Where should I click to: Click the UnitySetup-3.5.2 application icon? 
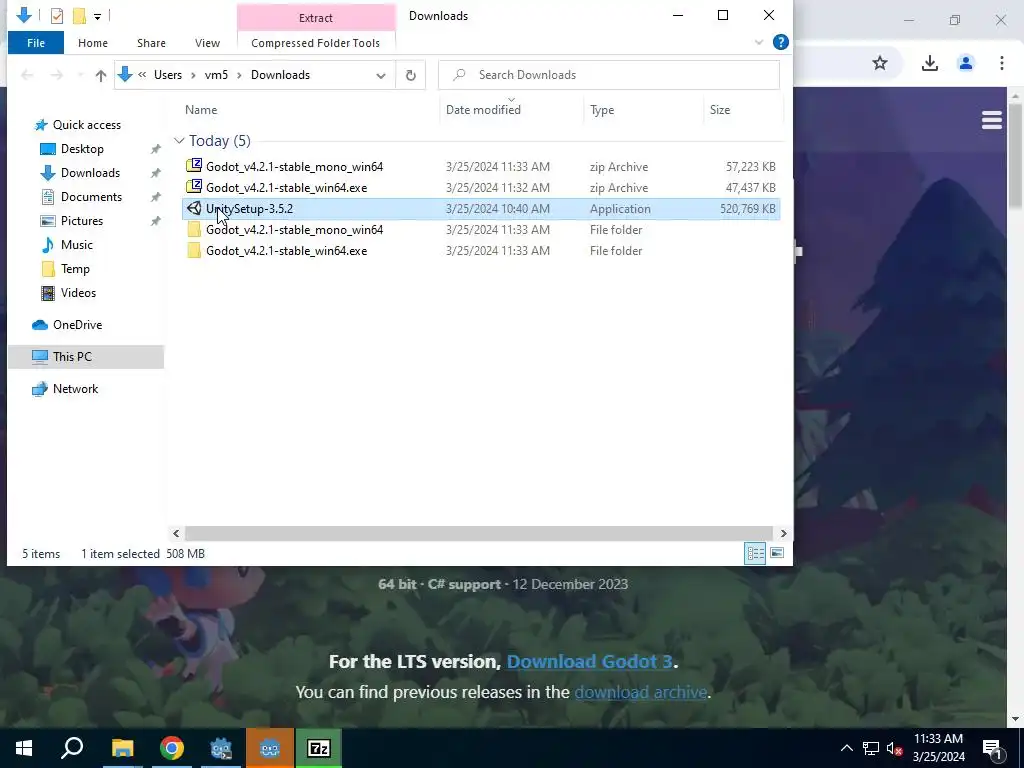tap(194, 208)
